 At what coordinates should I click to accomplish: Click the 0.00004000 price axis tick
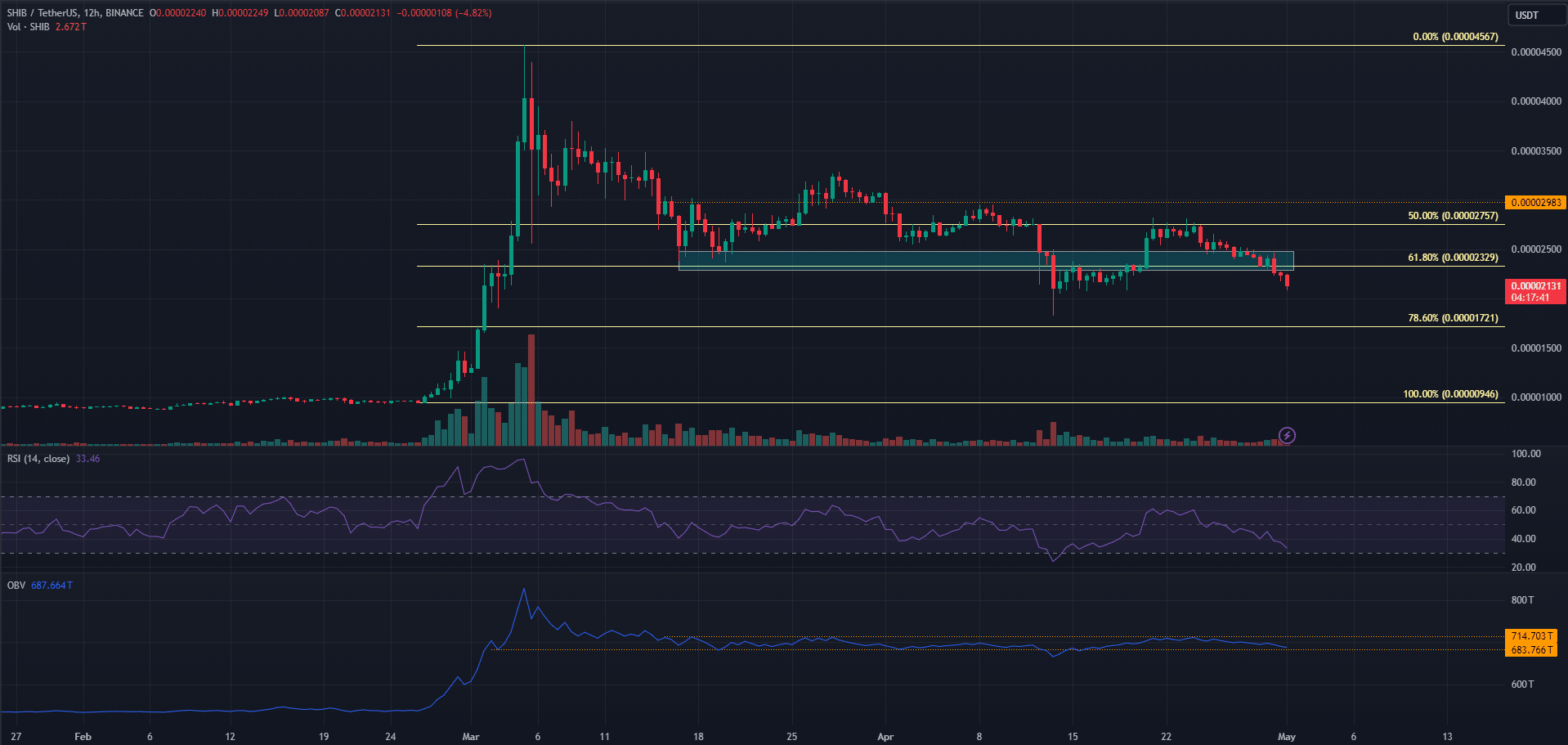[1536, 101]
